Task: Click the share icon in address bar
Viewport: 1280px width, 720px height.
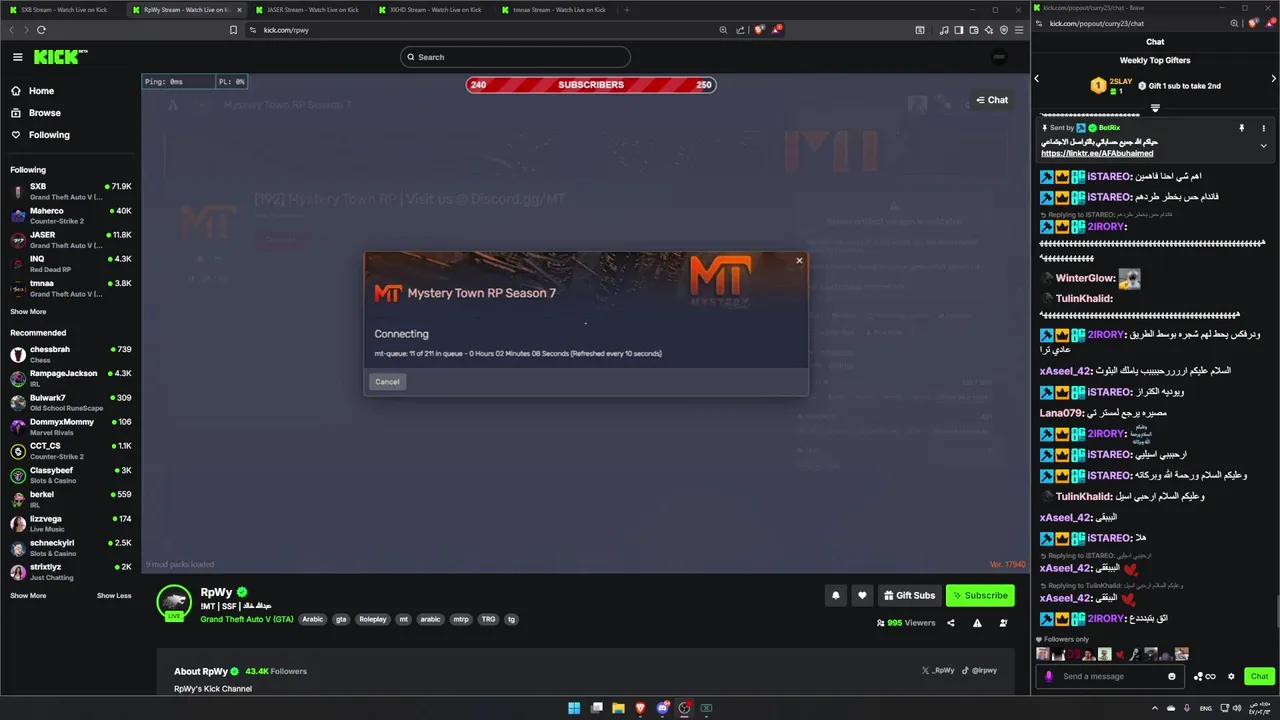Action: pyautogui.click(x=741, y=30)
